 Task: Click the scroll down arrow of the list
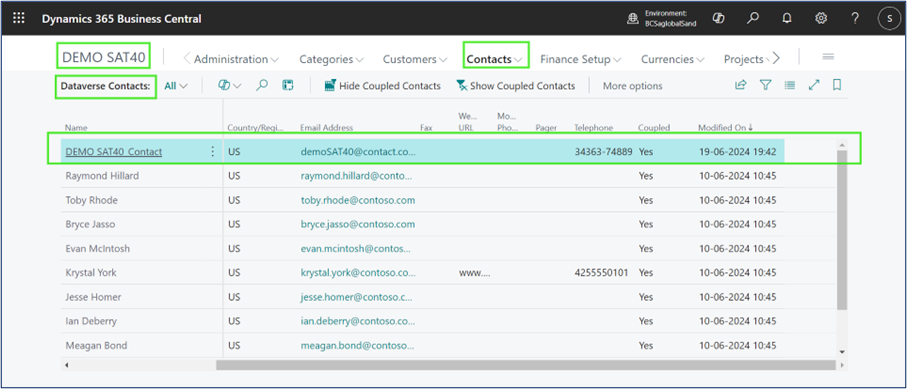(x=842, y=351)
